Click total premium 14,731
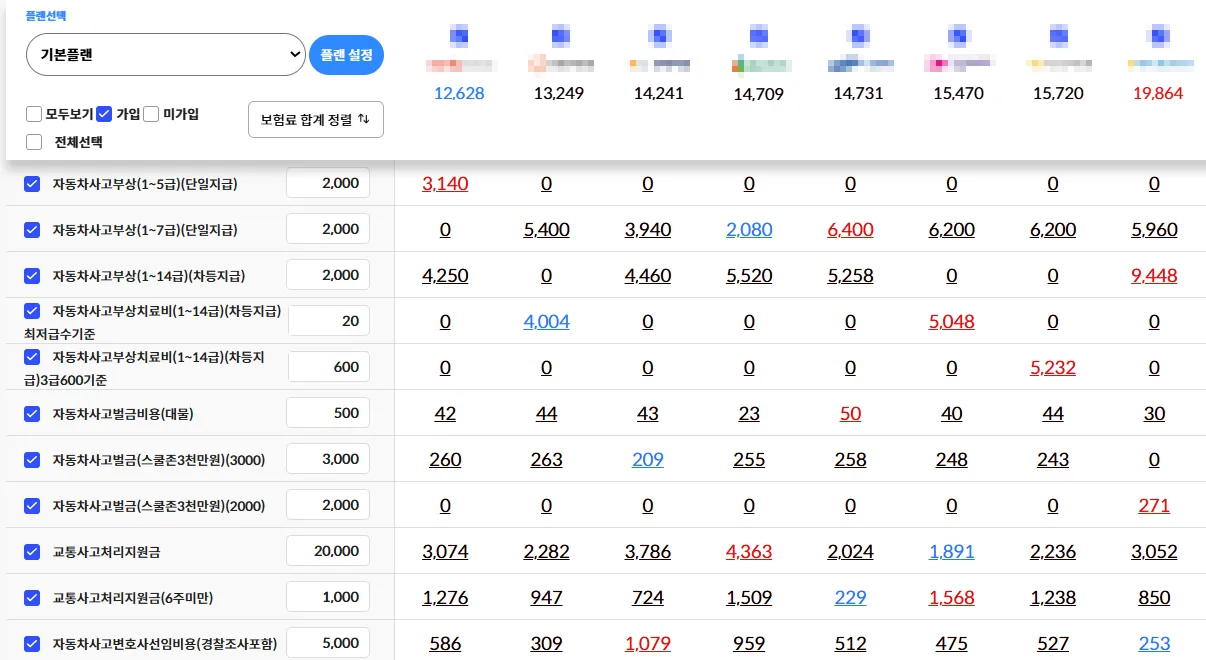The image size is (1206, 660). tap(859, 93)
